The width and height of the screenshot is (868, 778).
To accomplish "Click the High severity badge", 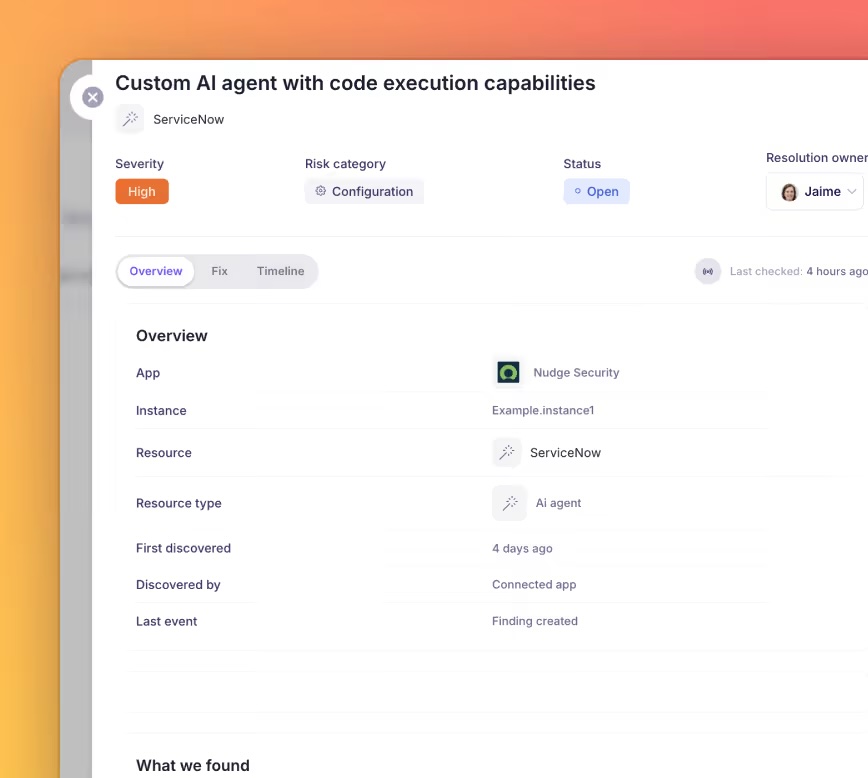I will pyautogui.click(x=142, y=192).
